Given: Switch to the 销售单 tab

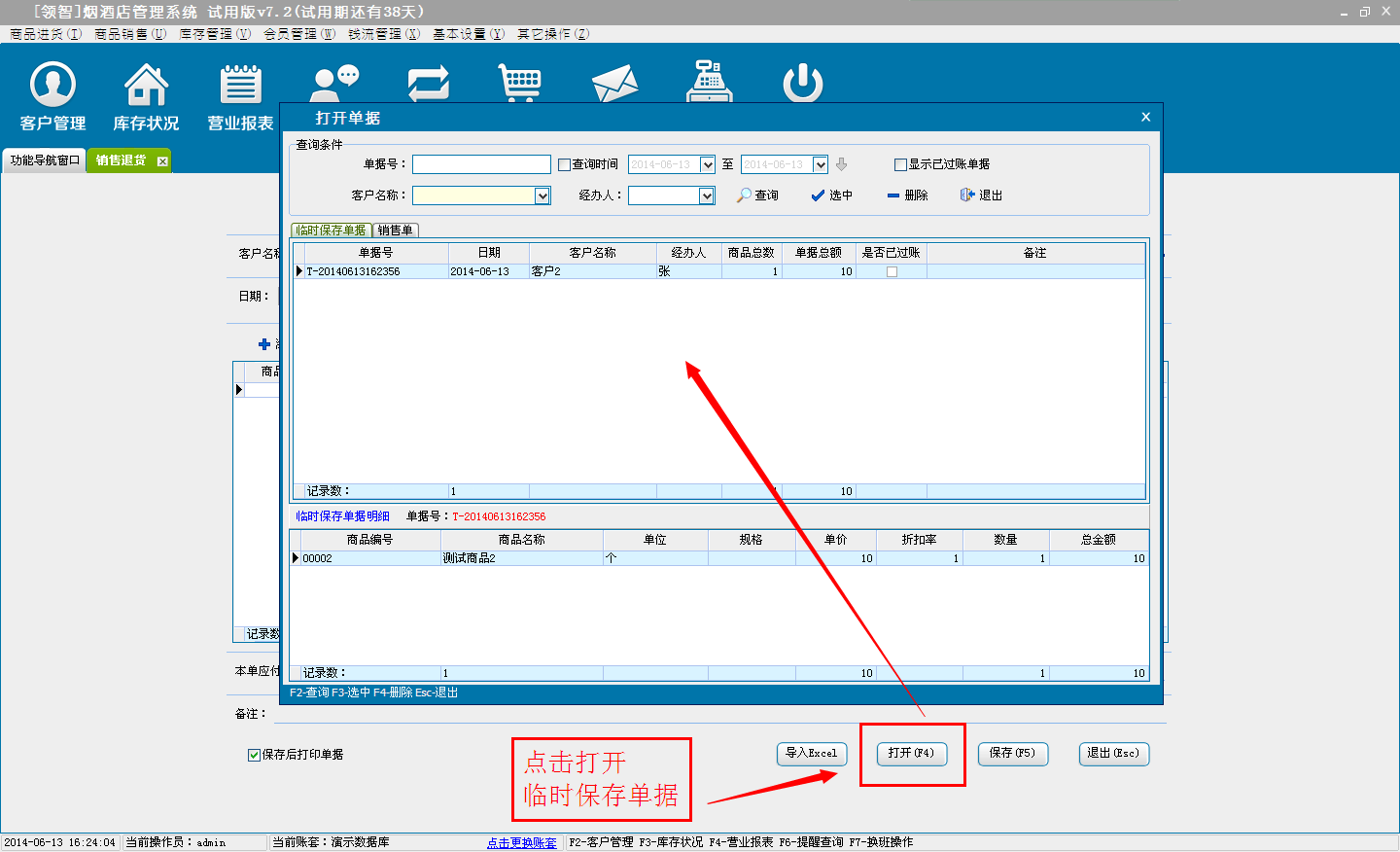Looking at the screenshot, I should pos(395,231).
